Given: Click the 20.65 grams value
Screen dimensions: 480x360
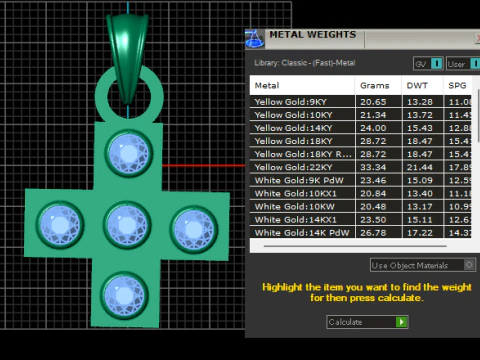Looking at the screenshot, I should 373,102.
